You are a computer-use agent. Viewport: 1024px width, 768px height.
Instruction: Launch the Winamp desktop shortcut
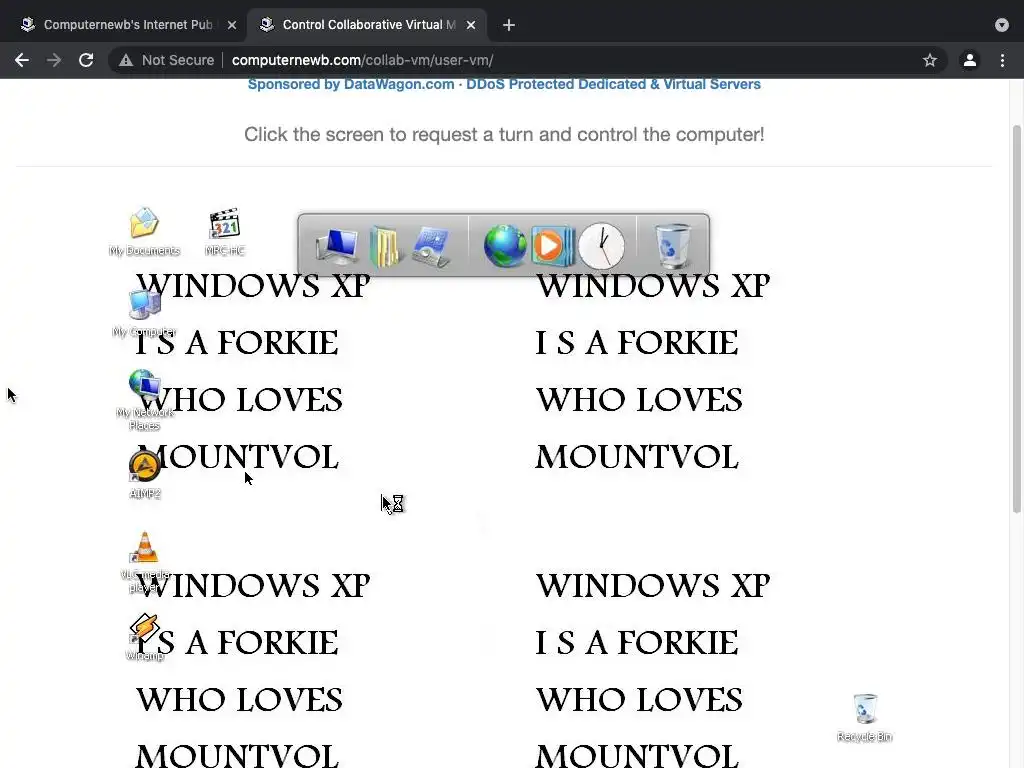(144, 637)
